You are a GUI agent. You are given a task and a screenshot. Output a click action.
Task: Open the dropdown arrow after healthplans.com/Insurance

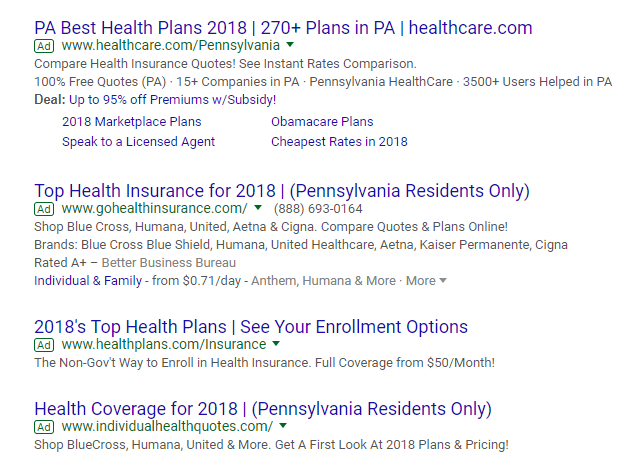click(277, 345)
